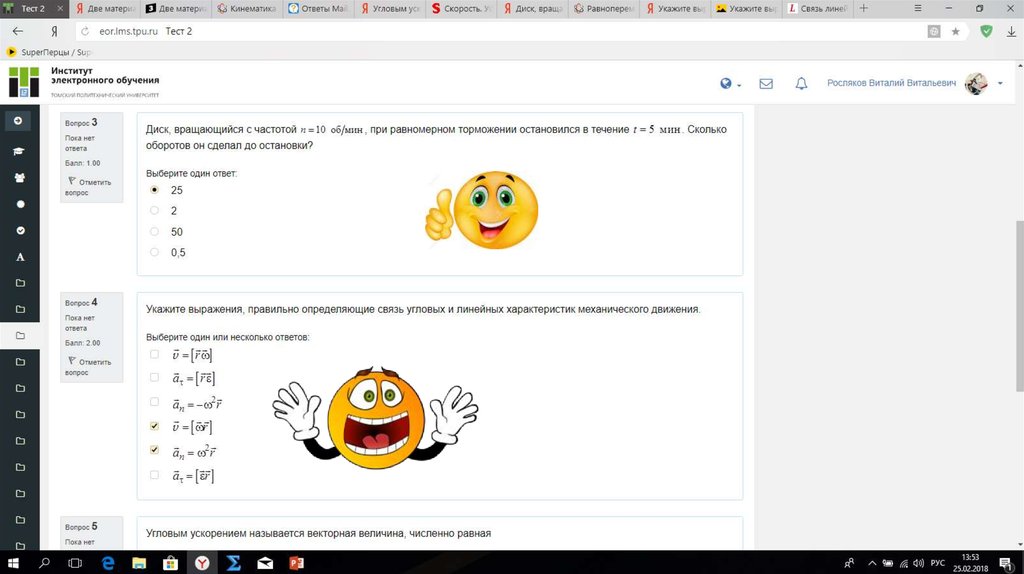Switch to the Равноперем tab
The width and height of the screenshot is (1024, 574).
(x=604, y=8)
